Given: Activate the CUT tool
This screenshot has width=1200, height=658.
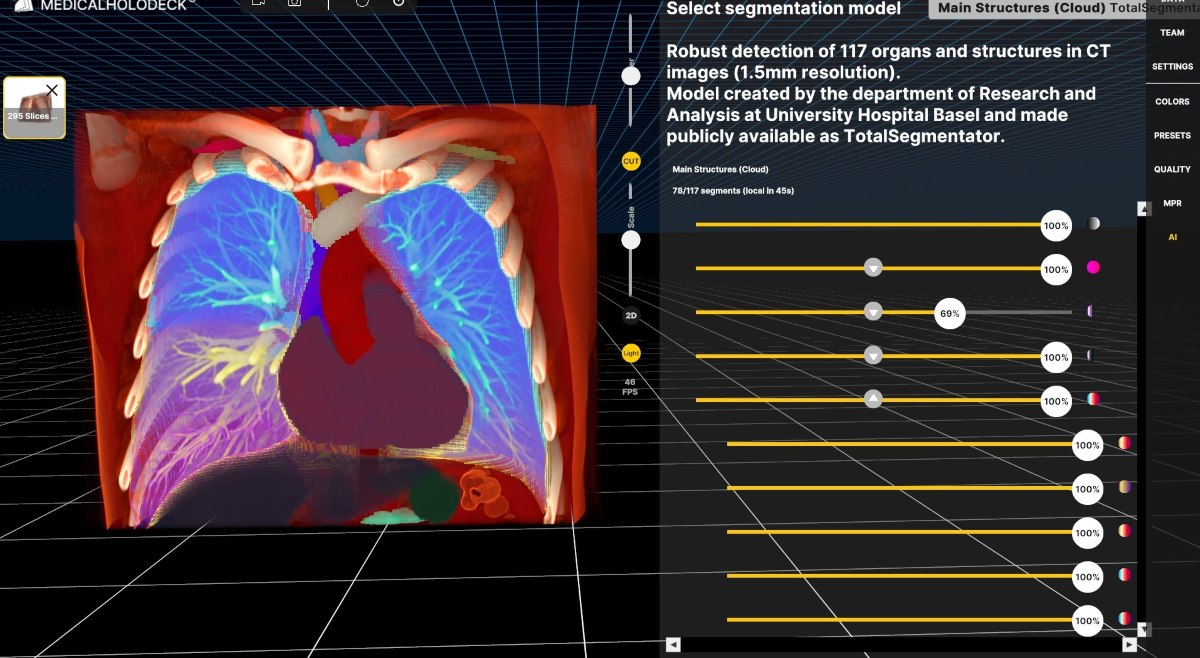Looking at the screenshot, I should click(x=630, y=161).
